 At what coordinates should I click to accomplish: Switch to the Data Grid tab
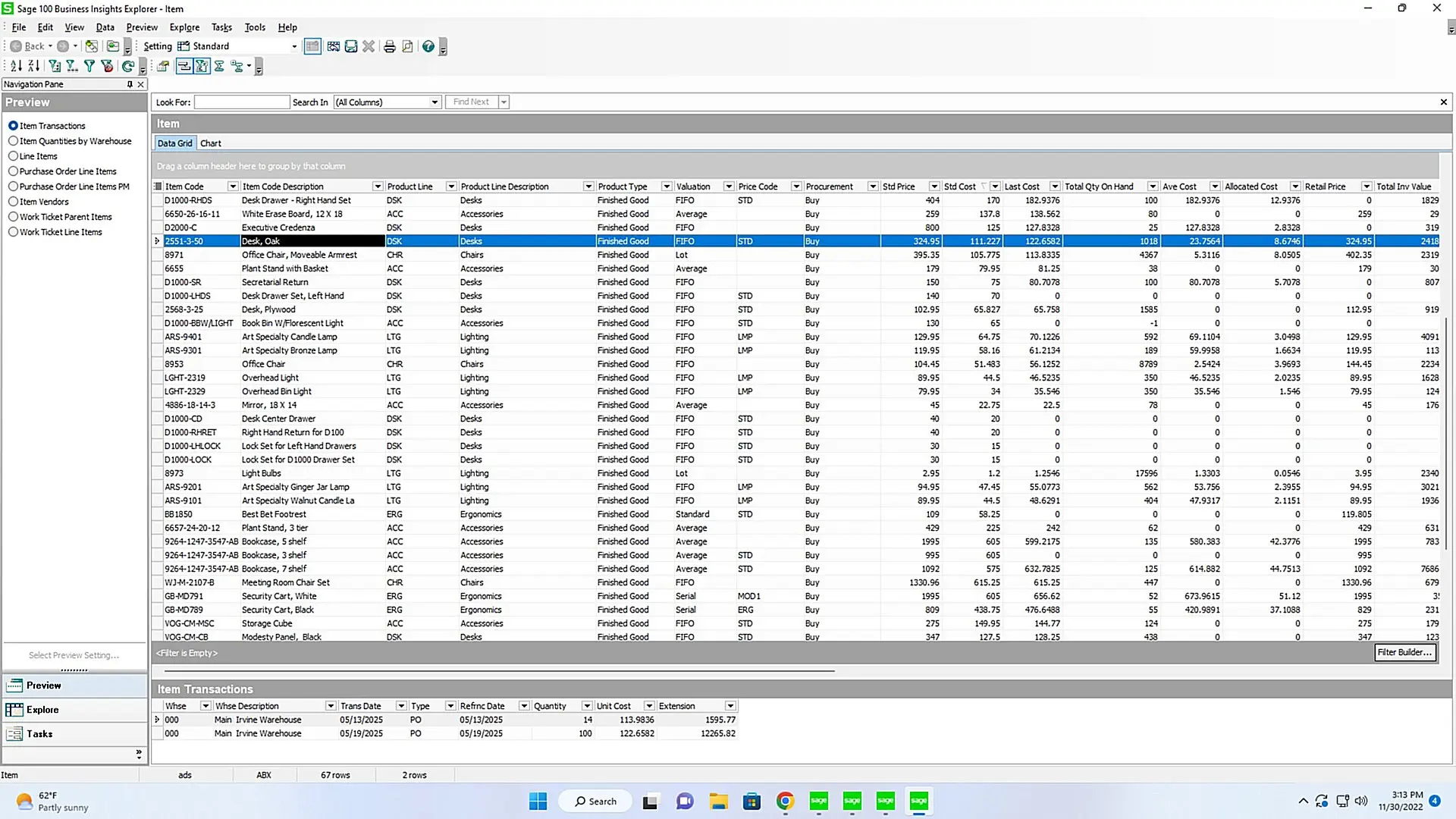click(174, 143)
